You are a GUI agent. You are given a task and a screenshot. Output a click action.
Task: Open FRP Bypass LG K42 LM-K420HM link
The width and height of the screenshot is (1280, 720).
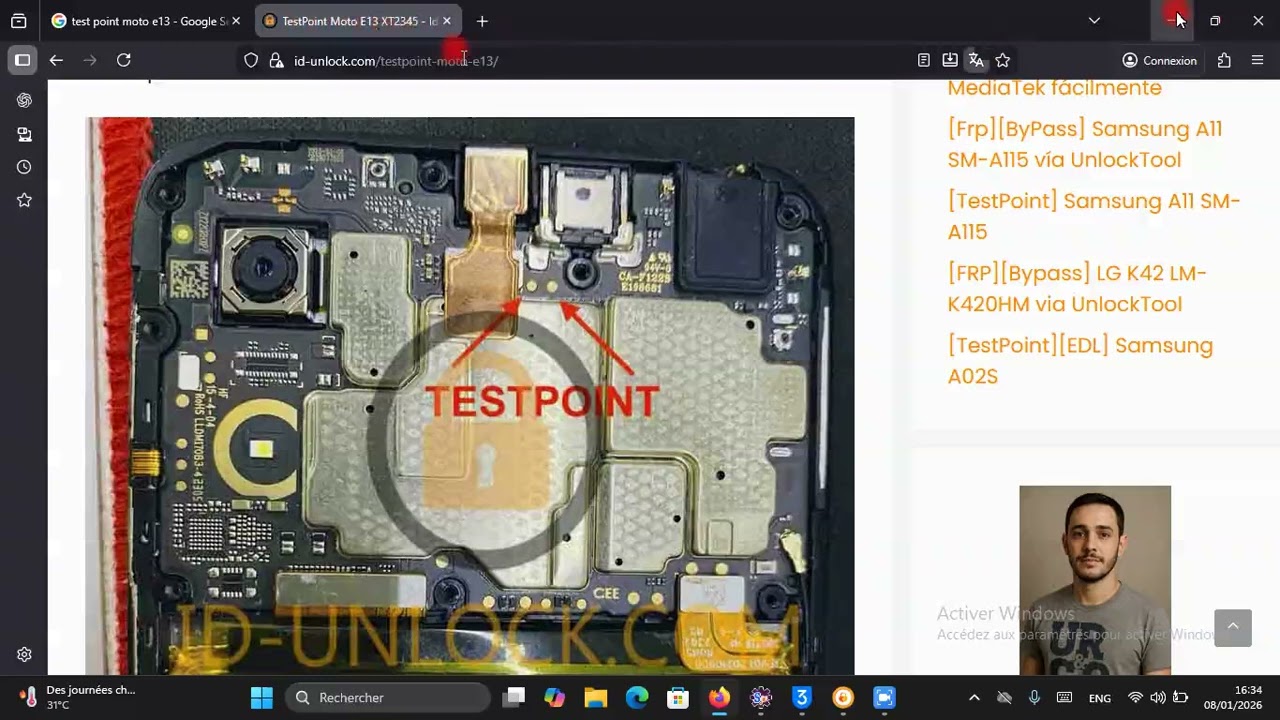pyautogui.click(x=1077, y=288)
